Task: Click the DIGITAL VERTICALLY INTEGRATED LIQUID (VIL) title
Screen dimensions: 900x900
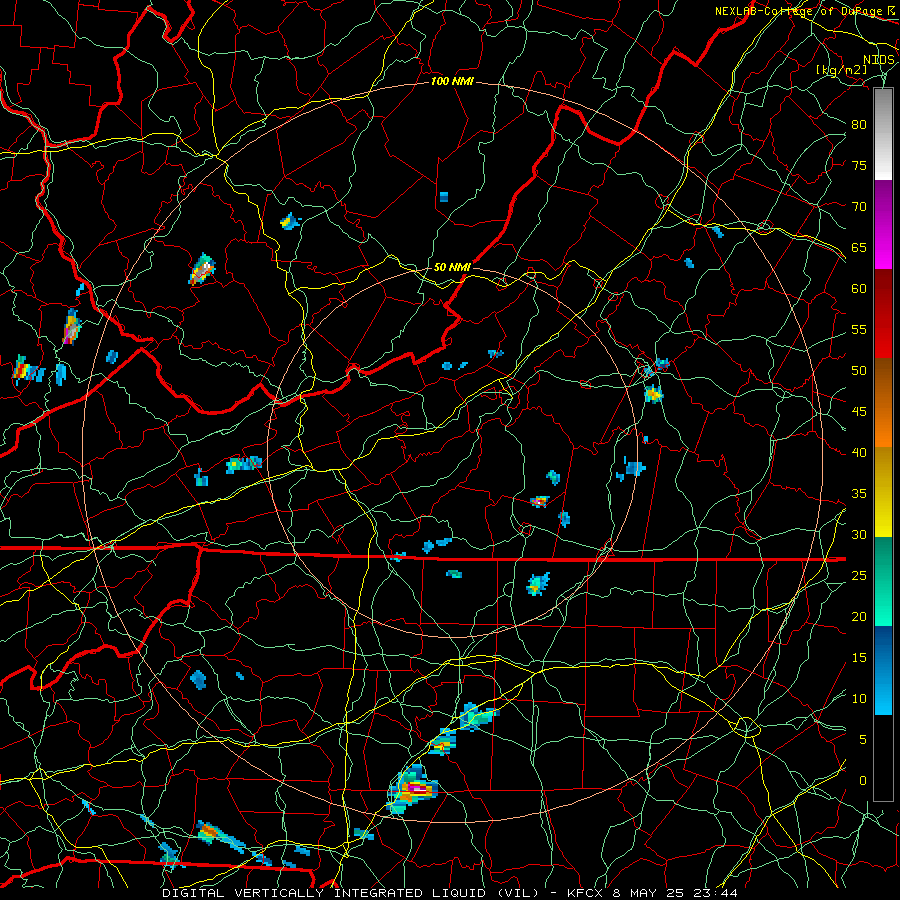Action: (351, 893)
